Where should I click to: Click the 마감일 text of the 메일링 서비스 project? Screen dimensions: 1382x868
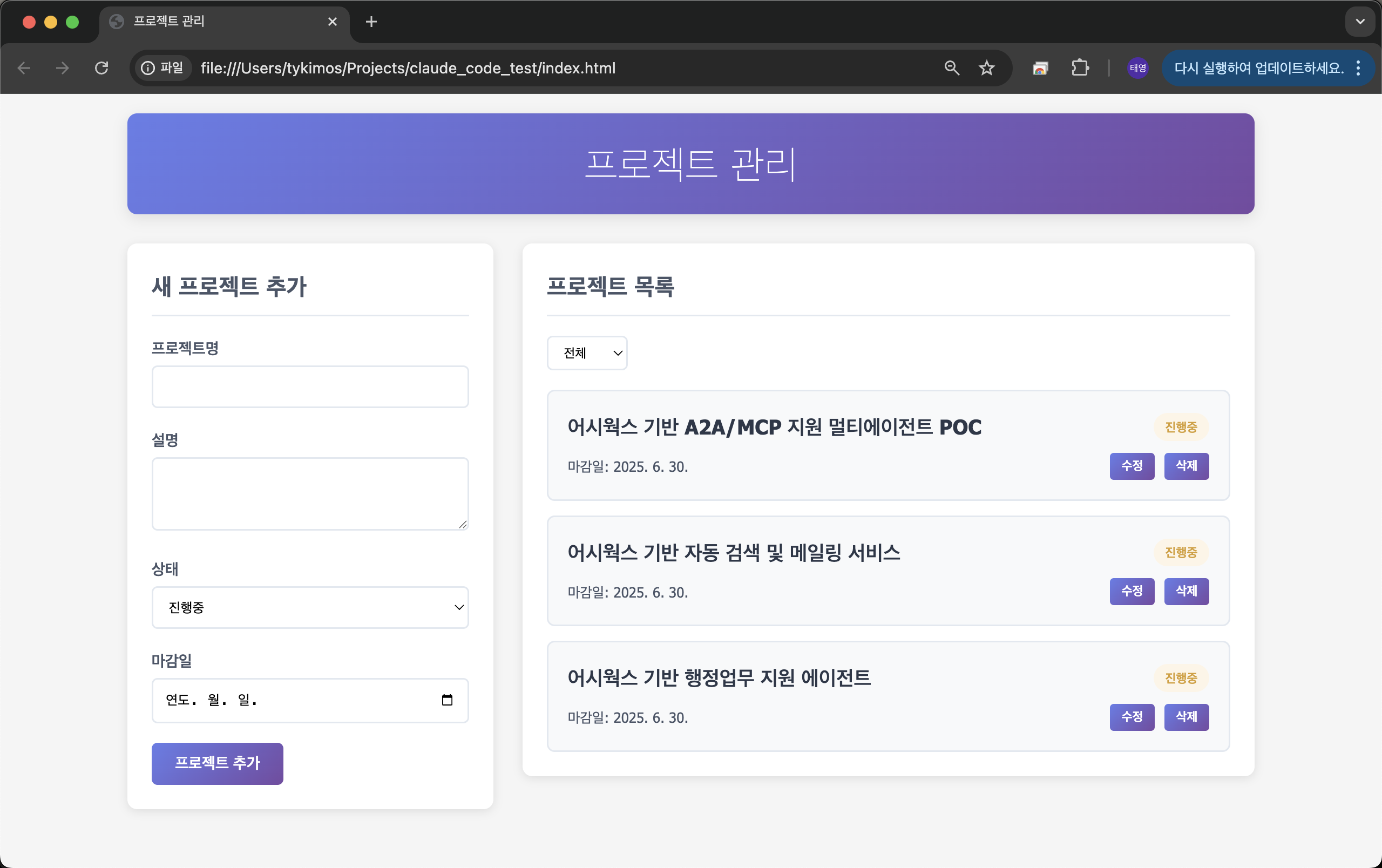(628, 592)
